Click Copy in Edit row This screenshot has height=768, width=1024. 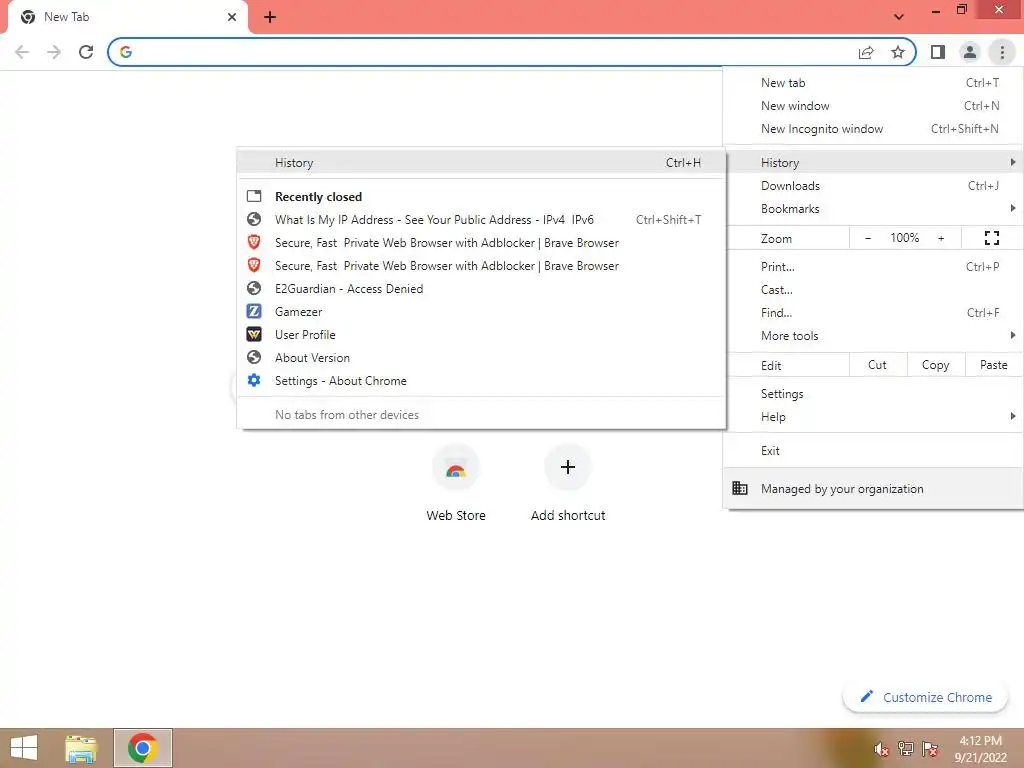point(935,365)
